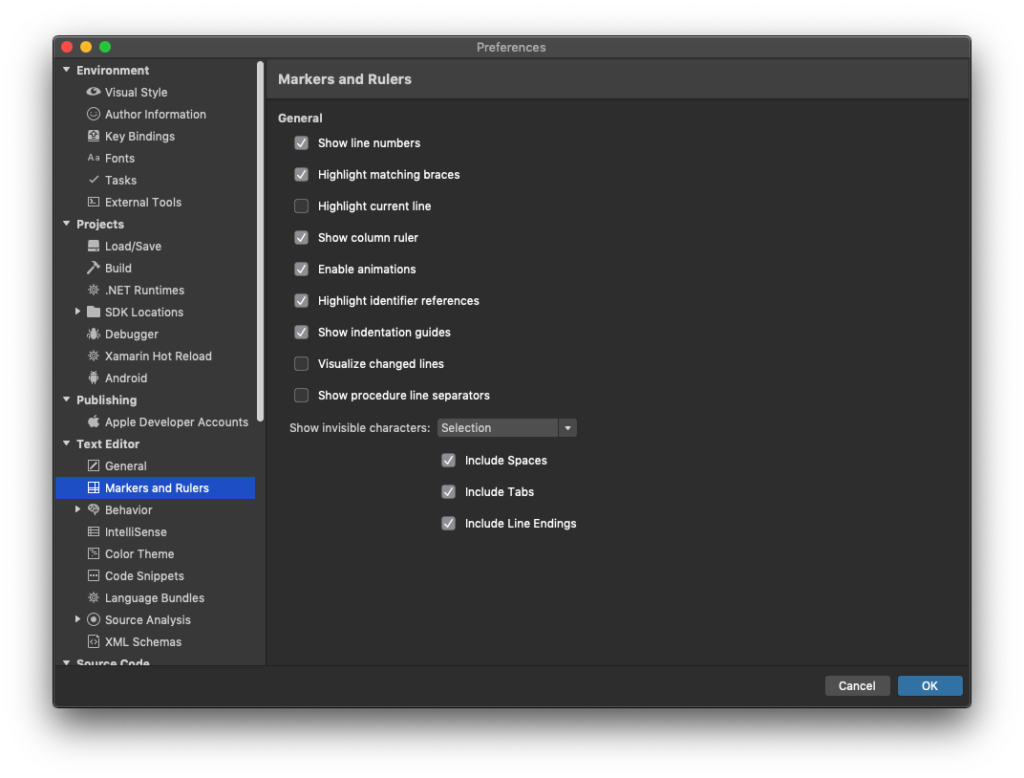Confirm preferences with OK
Screen dimensions: 1024x778
[x=929, y=685]
